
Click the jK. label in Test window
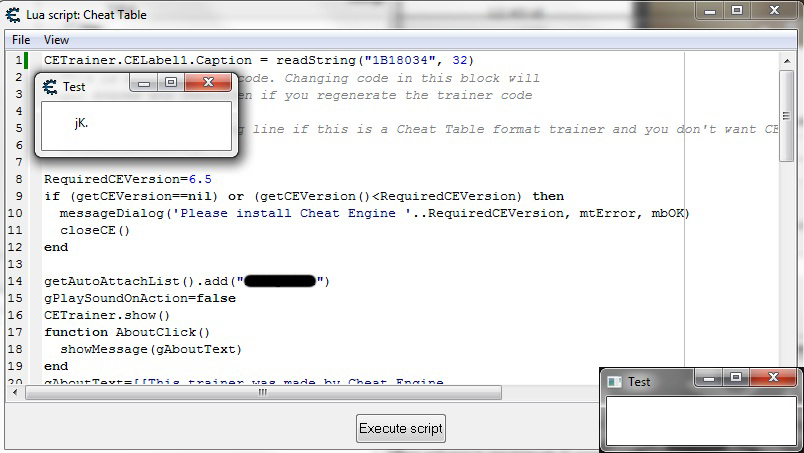coord(81,123)
